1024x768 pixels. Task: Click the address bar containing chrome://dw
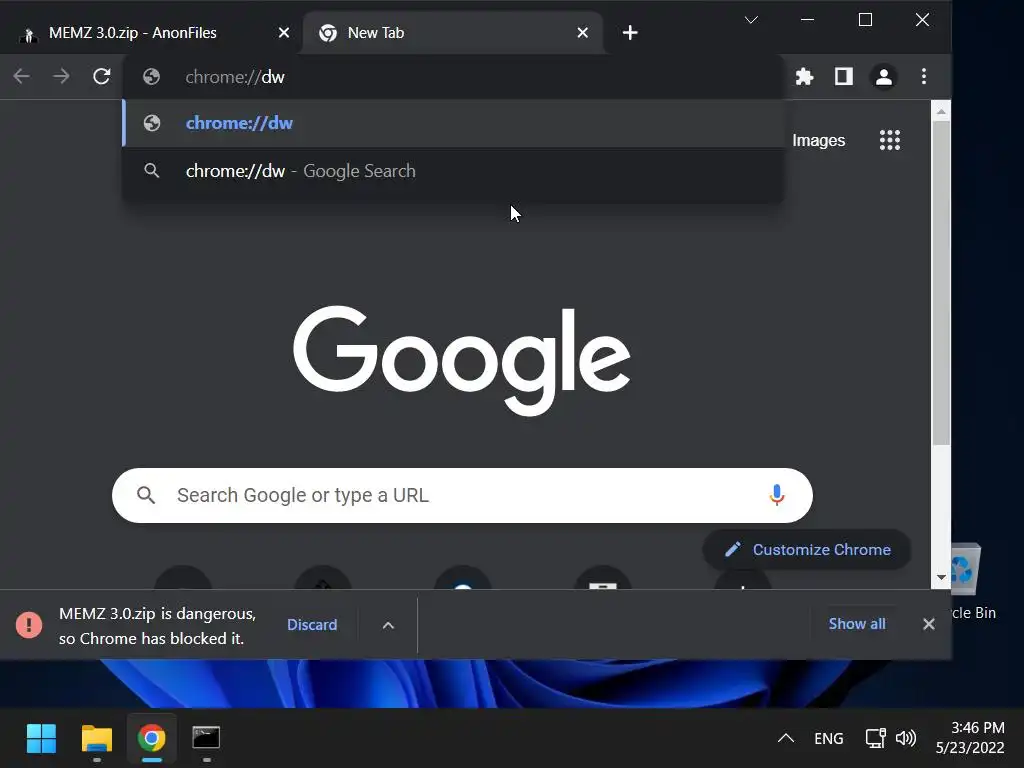click(453, 77)
